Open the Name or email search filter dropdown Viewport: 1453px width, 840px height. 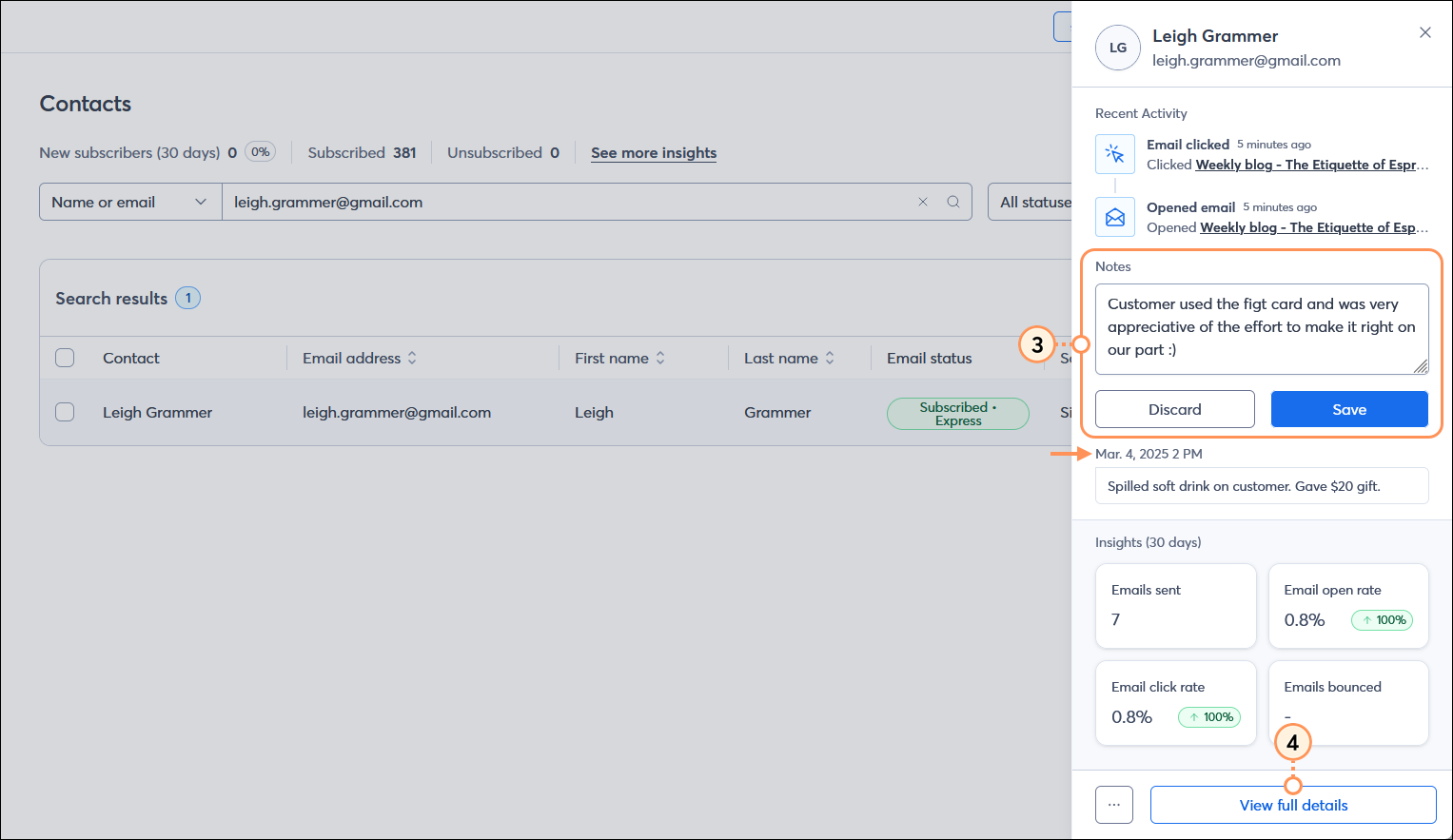[129, 202]
